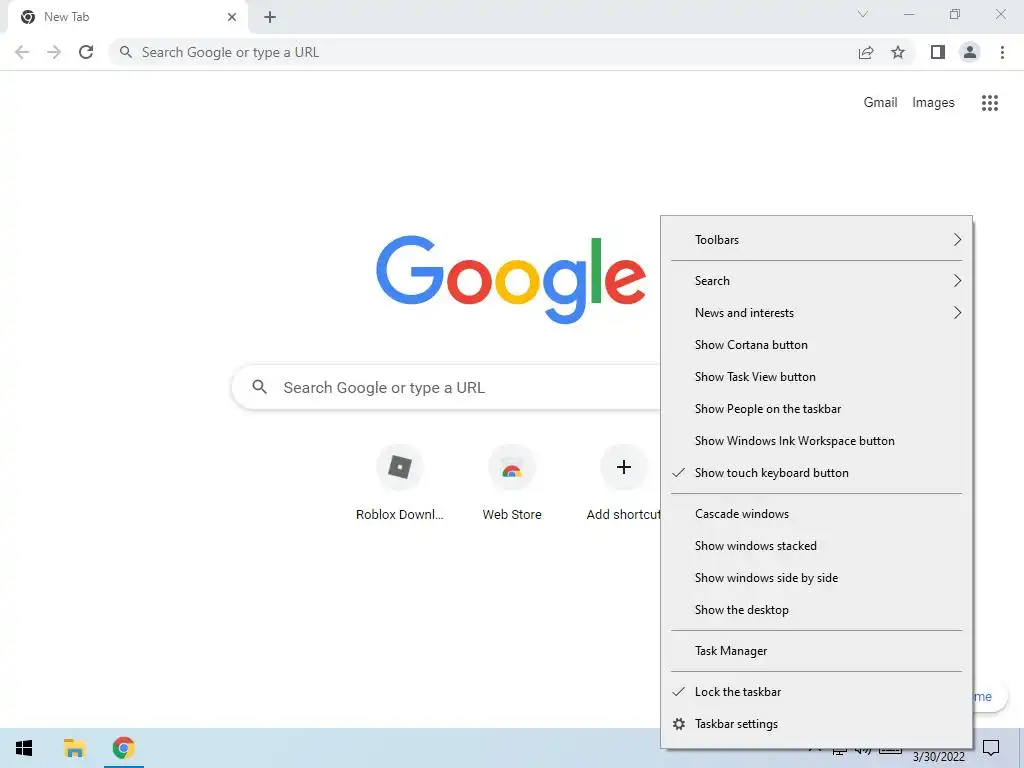Click the back navigation arrow
Screen dimensions: 1024x768
22,52
